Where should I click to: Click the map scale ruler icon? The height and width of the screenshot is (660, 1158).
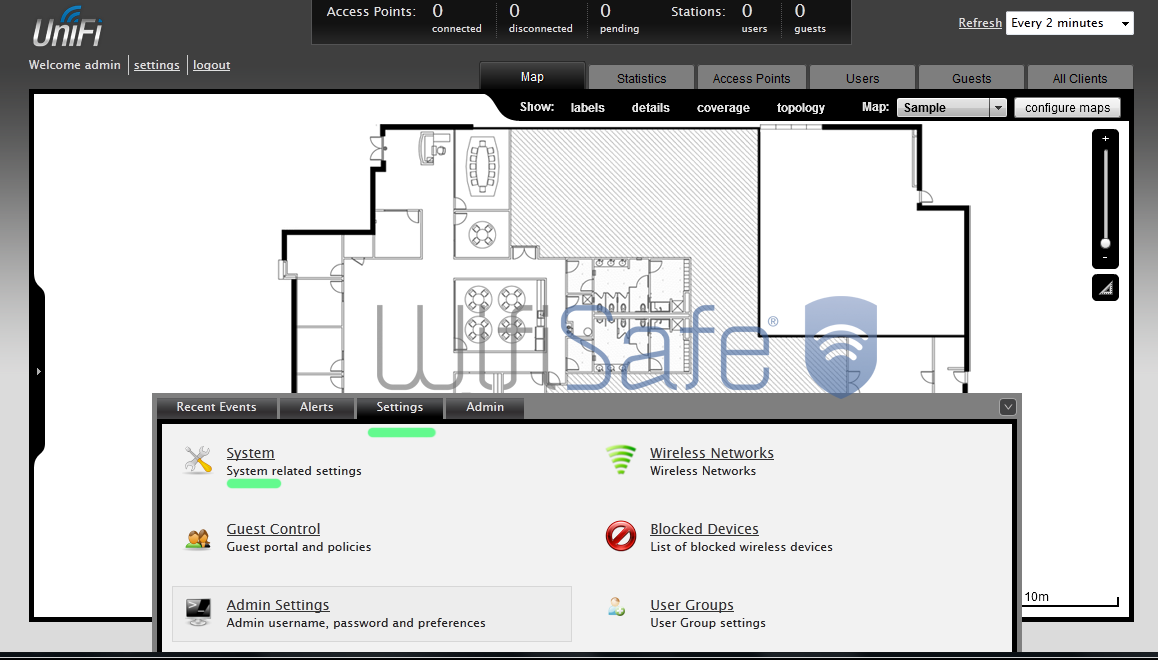(1105, 288)
